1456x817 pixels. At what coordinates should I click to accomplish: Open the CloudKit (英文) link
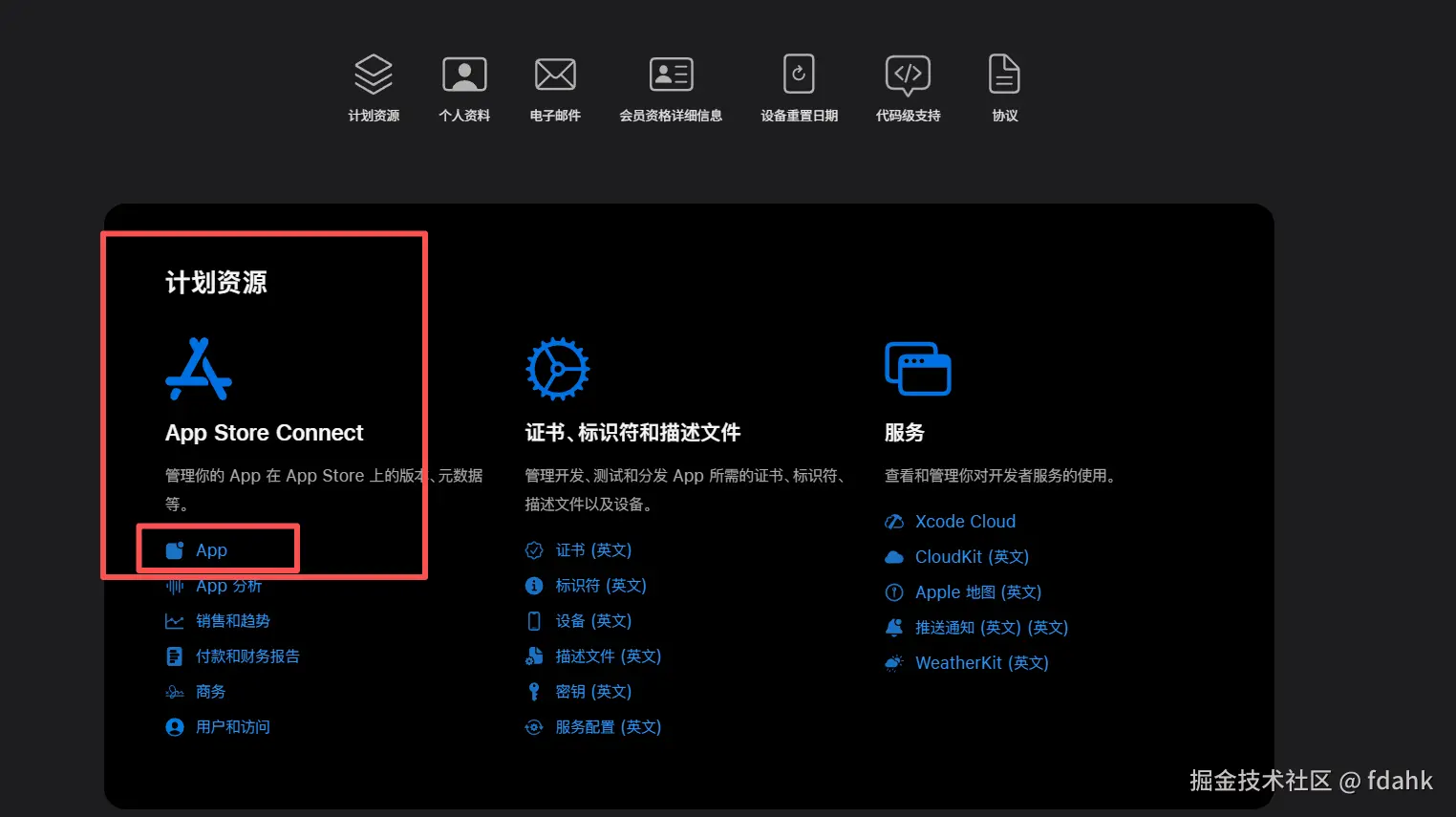click(972, 557)
